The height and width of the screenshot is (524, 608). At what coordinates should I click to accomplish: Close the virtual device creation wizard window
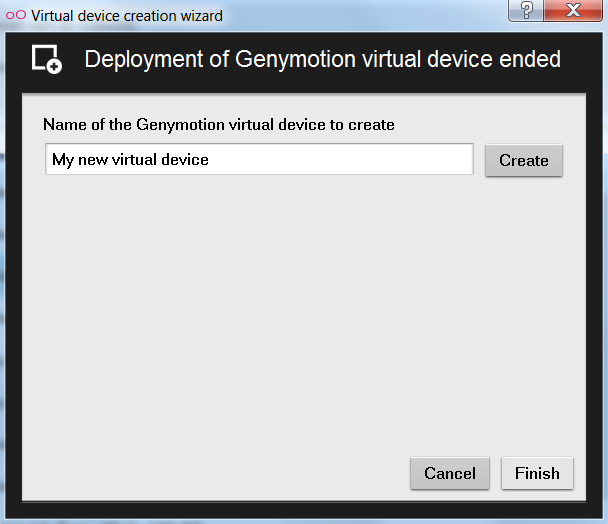point(574,11)
